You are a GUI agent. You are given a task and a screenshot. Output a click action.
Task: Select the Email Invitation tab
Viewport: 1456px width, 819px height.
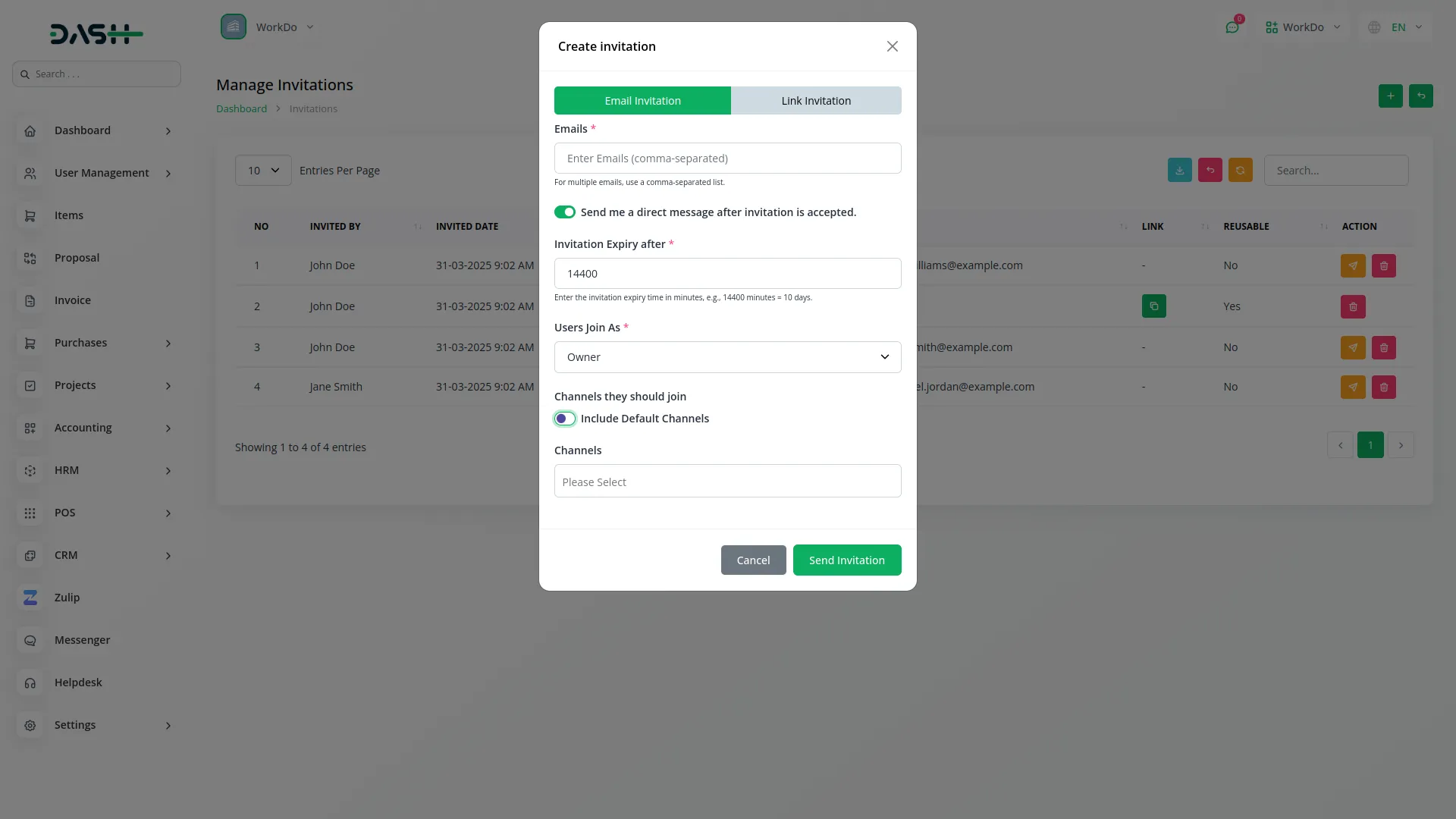(x=642, y=101)
